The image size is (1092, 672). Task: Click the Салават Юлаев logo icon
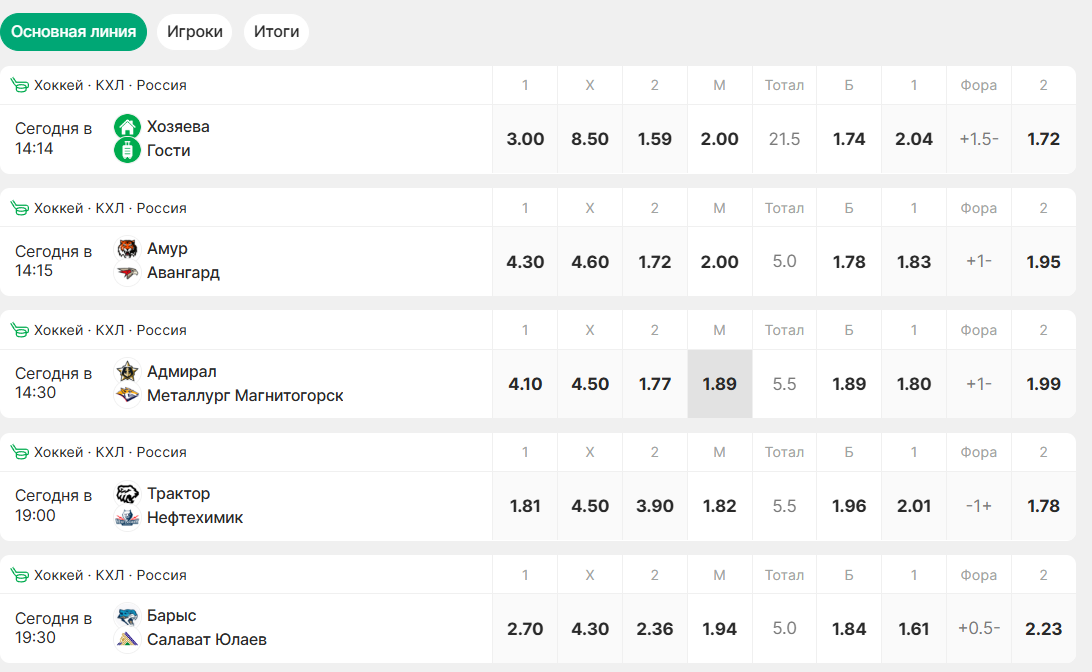coord(127,640)
